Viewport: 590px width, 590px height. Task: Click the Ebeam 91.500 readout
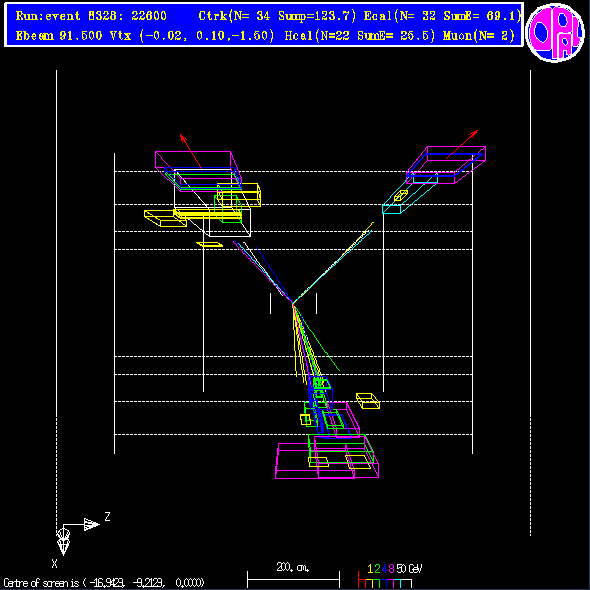[x=59, y=36]
